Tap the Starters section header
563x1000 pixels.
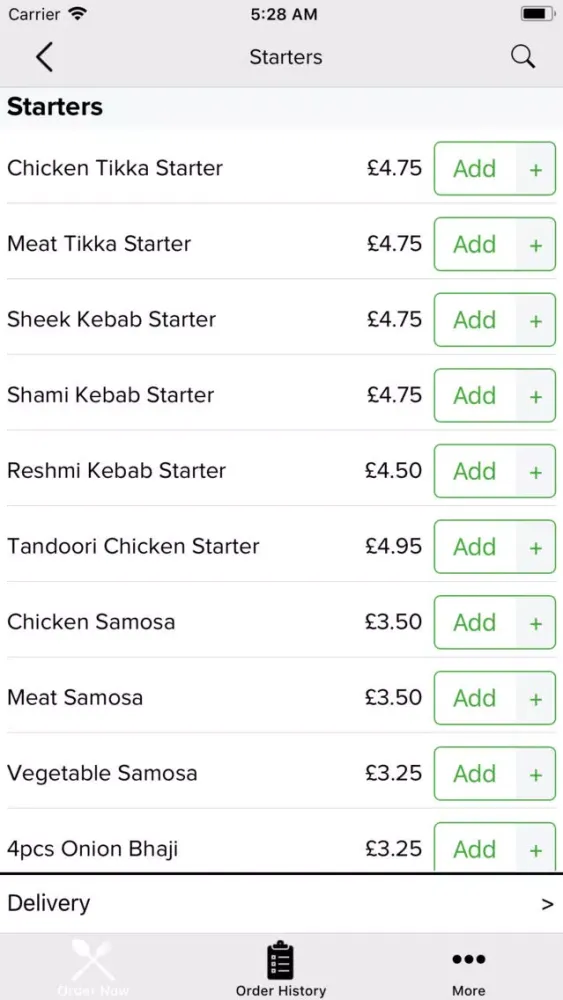(55, 107)
